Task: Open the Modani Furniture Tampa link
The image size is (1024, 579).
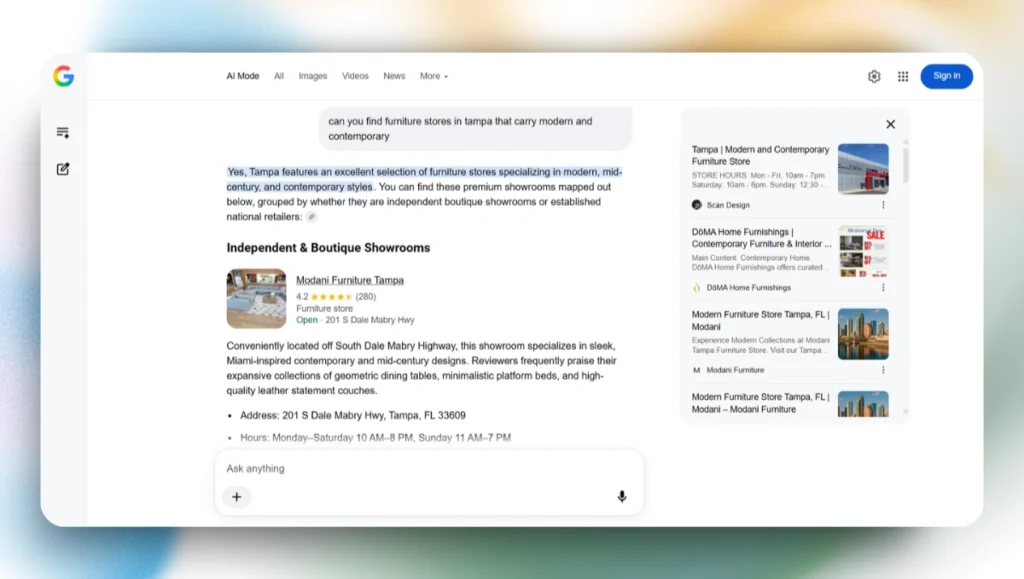Action: tap(350, 280)
